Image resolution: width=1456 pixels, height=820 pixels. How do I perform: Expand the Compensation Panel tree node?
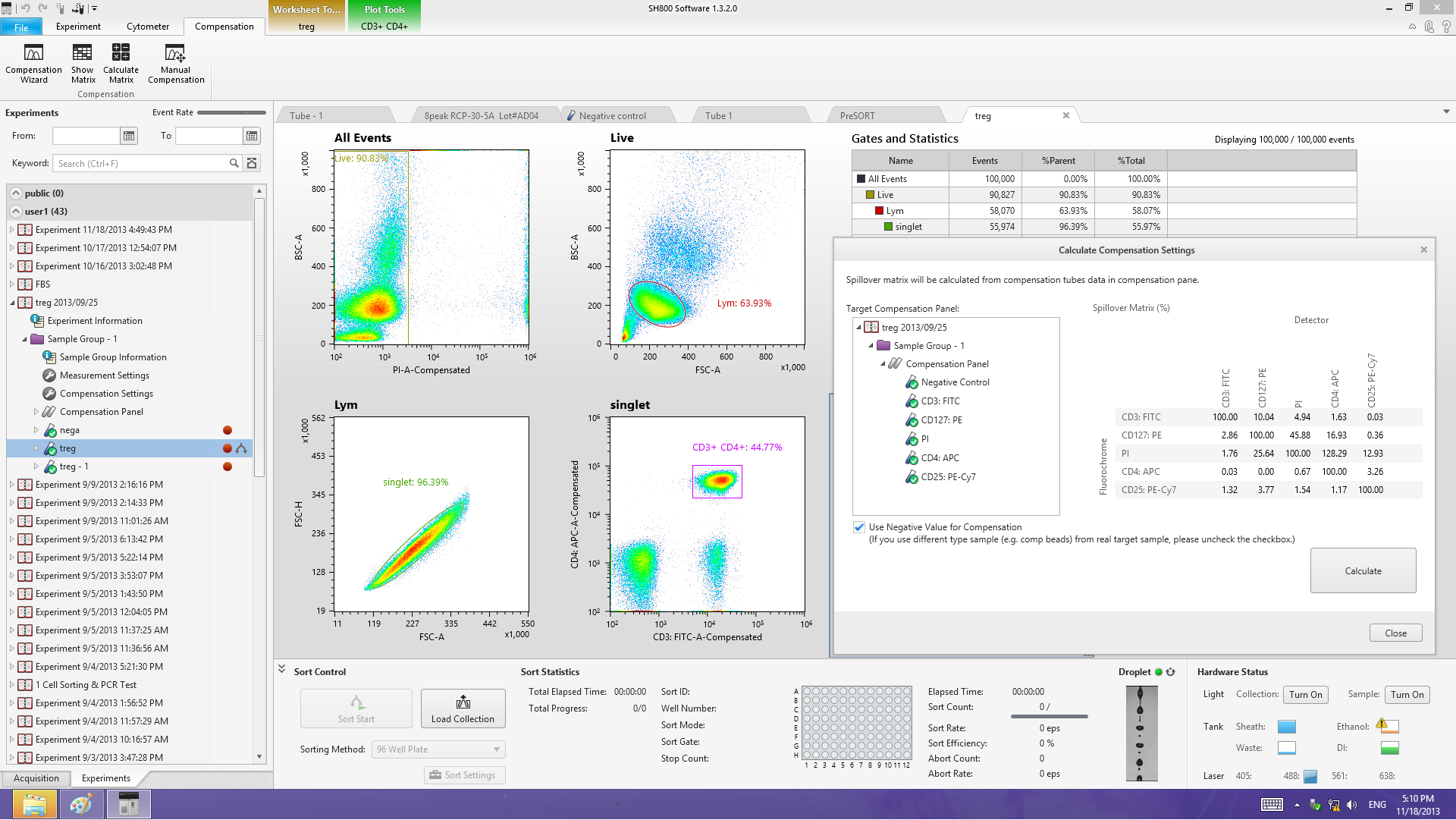[36, 412]
